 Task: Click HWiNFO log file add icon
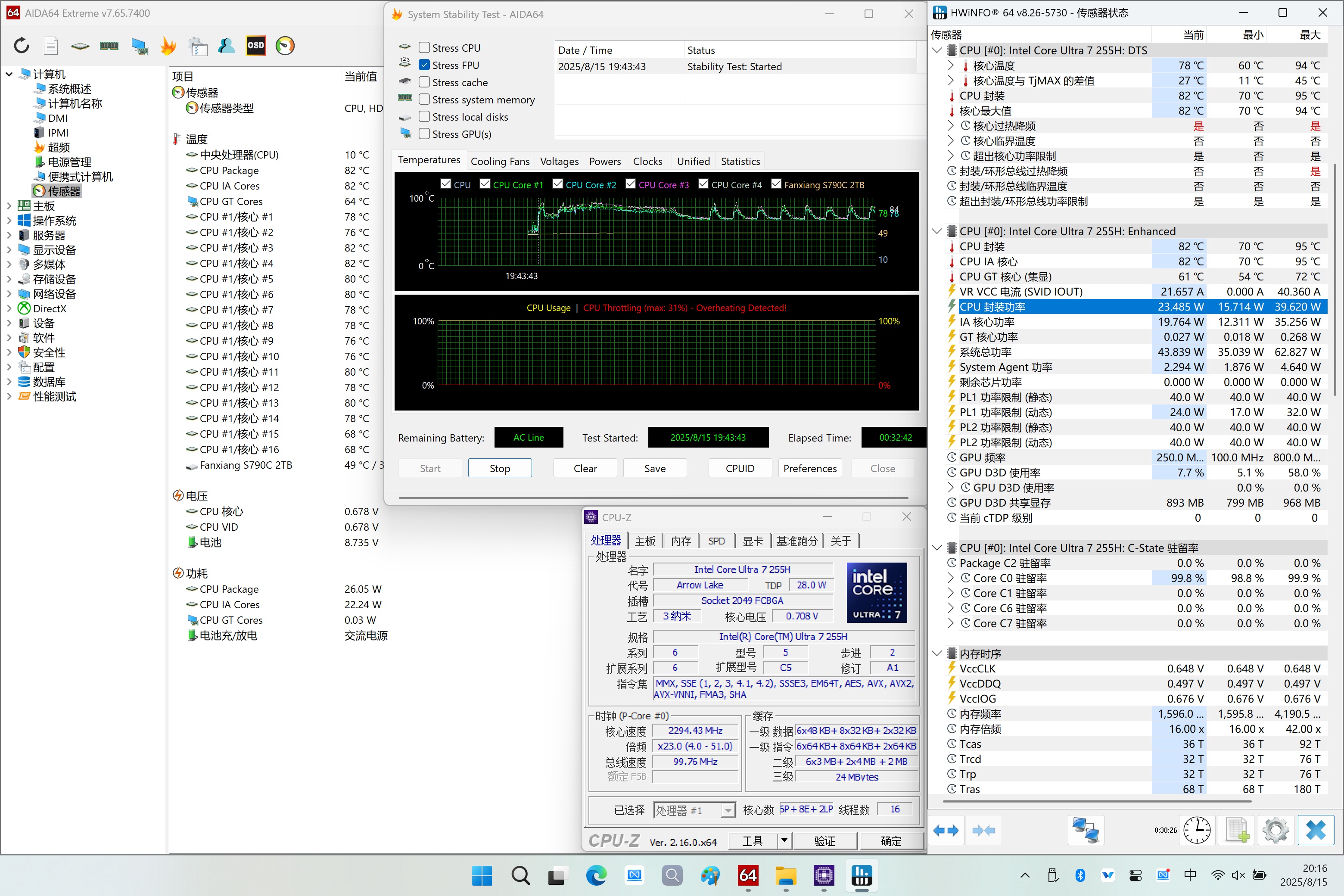[1237, 830]
